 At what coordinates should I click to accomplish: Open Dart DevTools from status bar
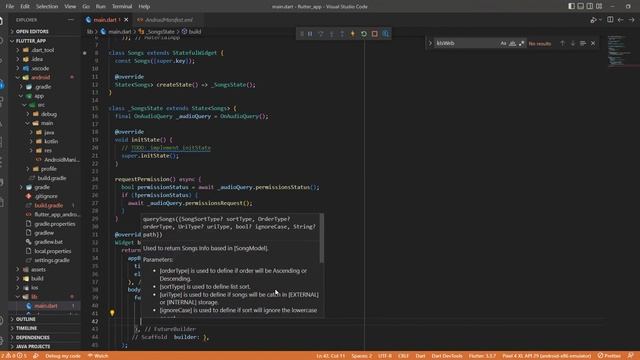tap(447, 356)
